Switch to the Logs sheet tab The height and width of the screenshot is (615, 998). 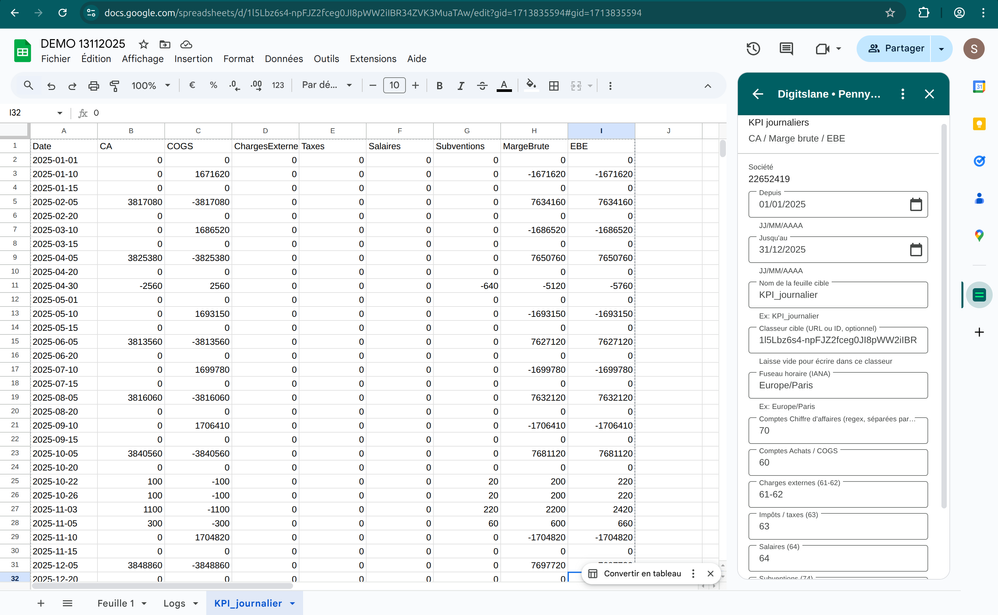[174, 604]
